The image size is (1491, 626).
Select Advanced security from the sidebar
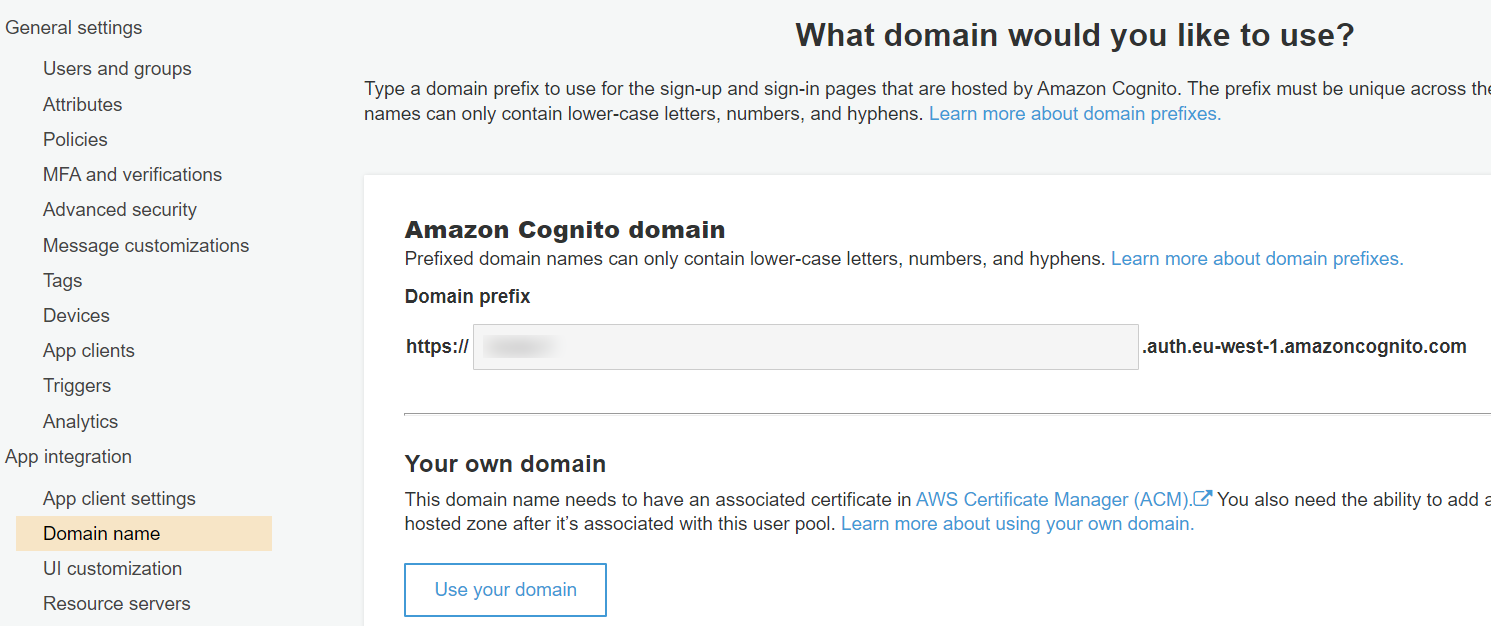pyautogui.click(x=119, y=209)
